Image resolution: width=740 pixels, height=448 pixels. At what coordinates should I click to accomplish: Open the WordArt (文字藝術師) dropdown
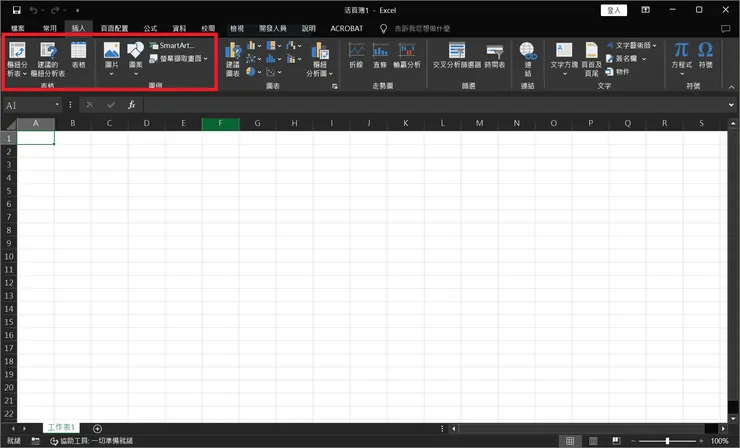coord(631,45)
